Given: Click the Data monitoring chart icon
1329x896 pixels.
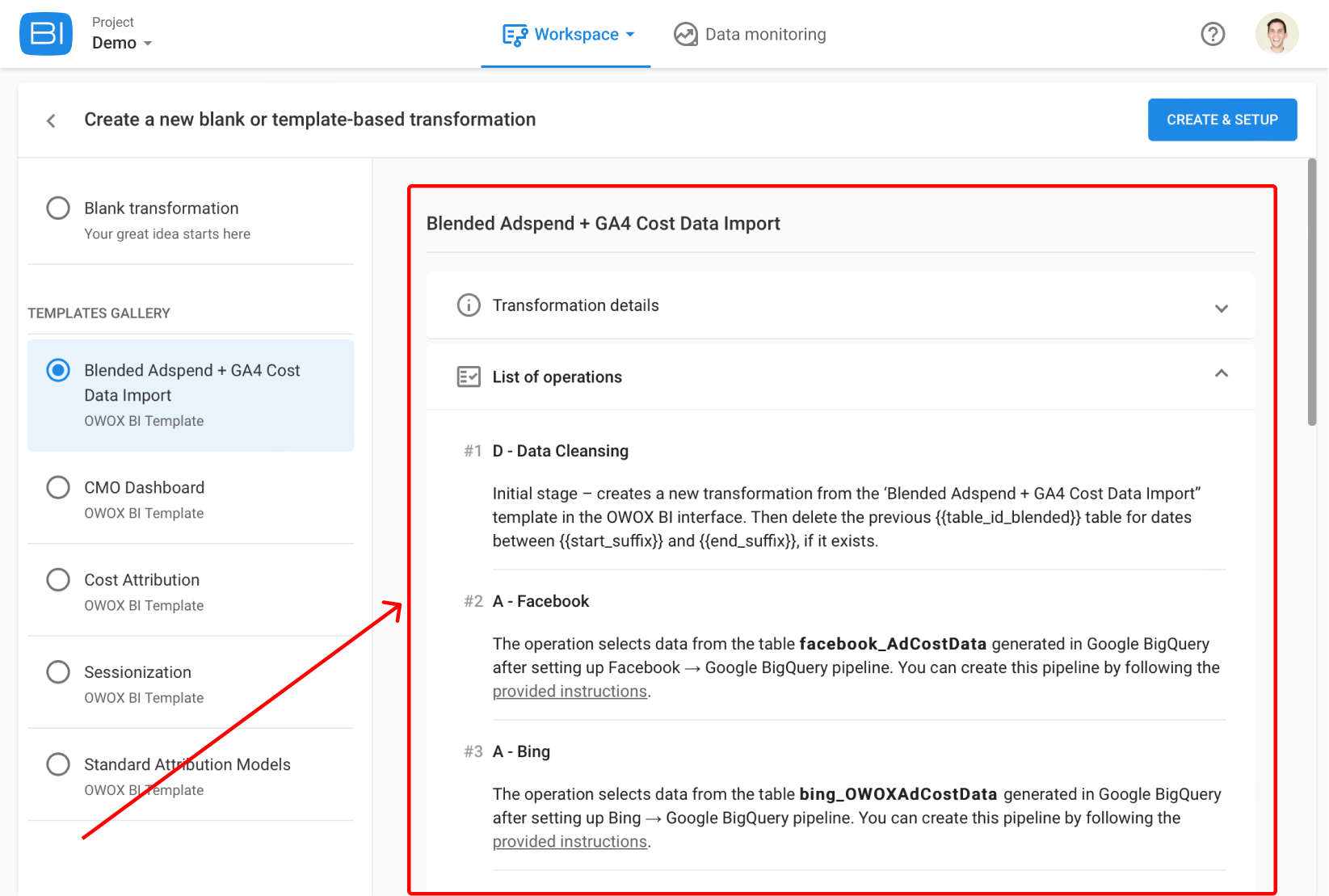Looking at the screenshot, I should click(x=686, y=34).
